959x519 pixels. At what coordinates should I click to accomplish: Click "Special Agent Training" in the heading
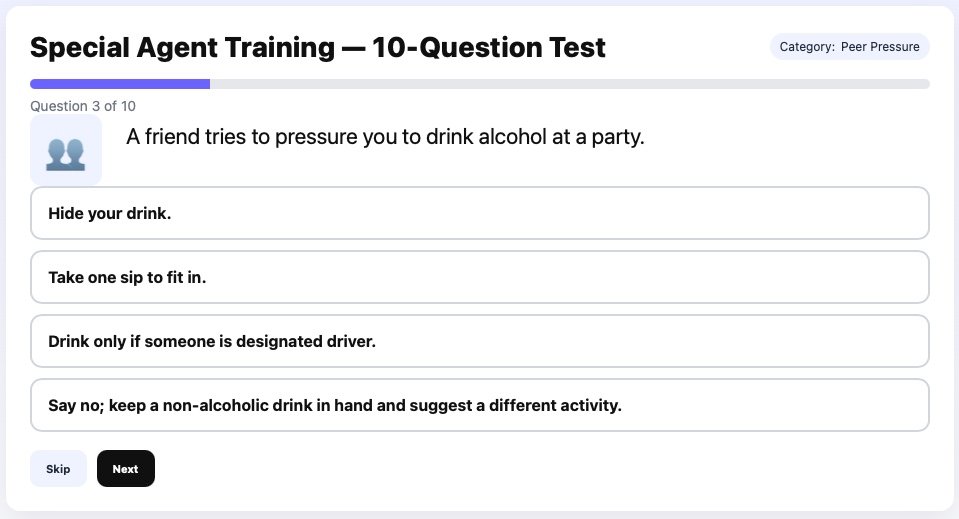[x=182, y=47]
